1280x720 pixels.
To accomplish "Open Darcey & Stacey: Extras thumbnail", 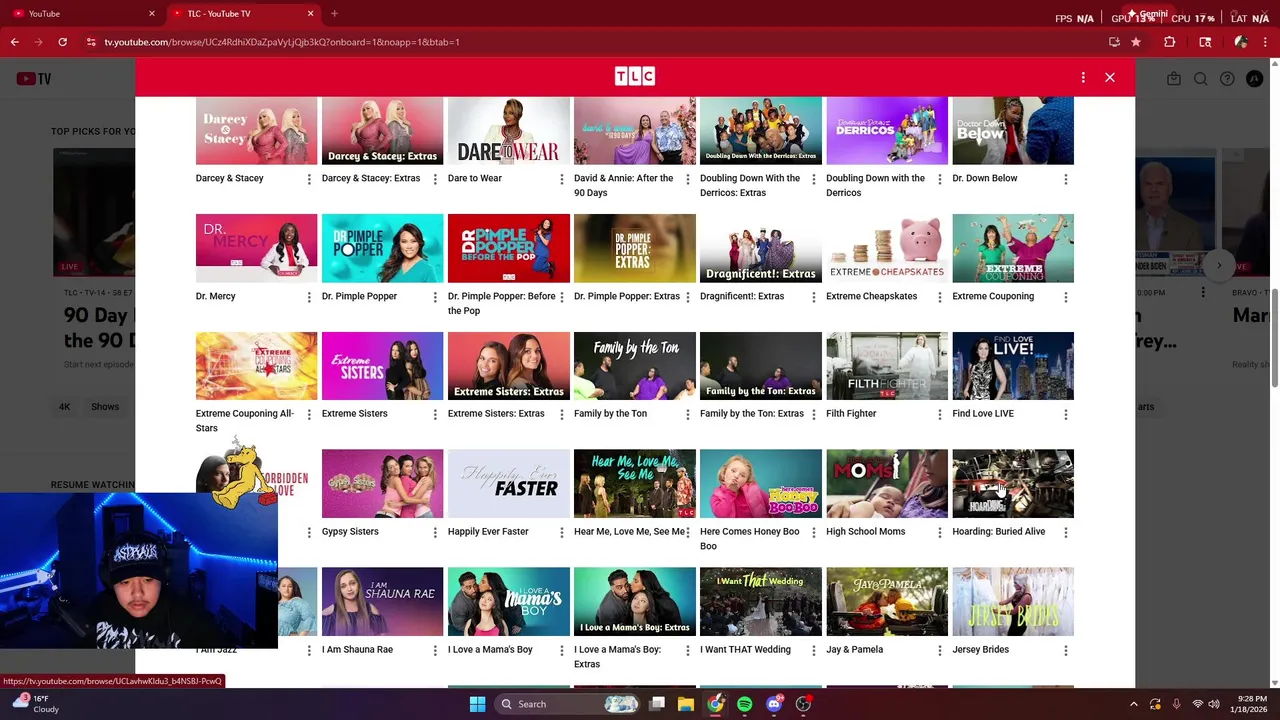I will (382, 131).
